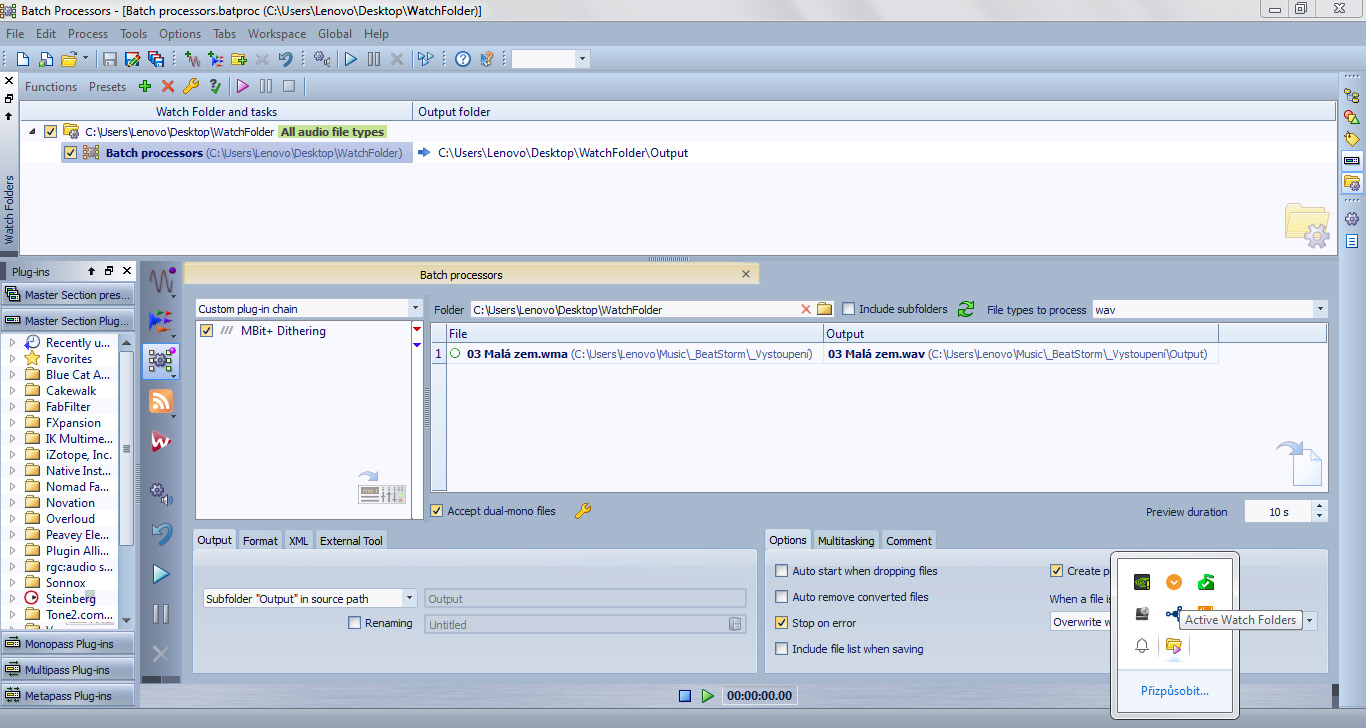
Task: Click the Podcast RSS icon in left sidebar
Action: click(x=160, y=401)
